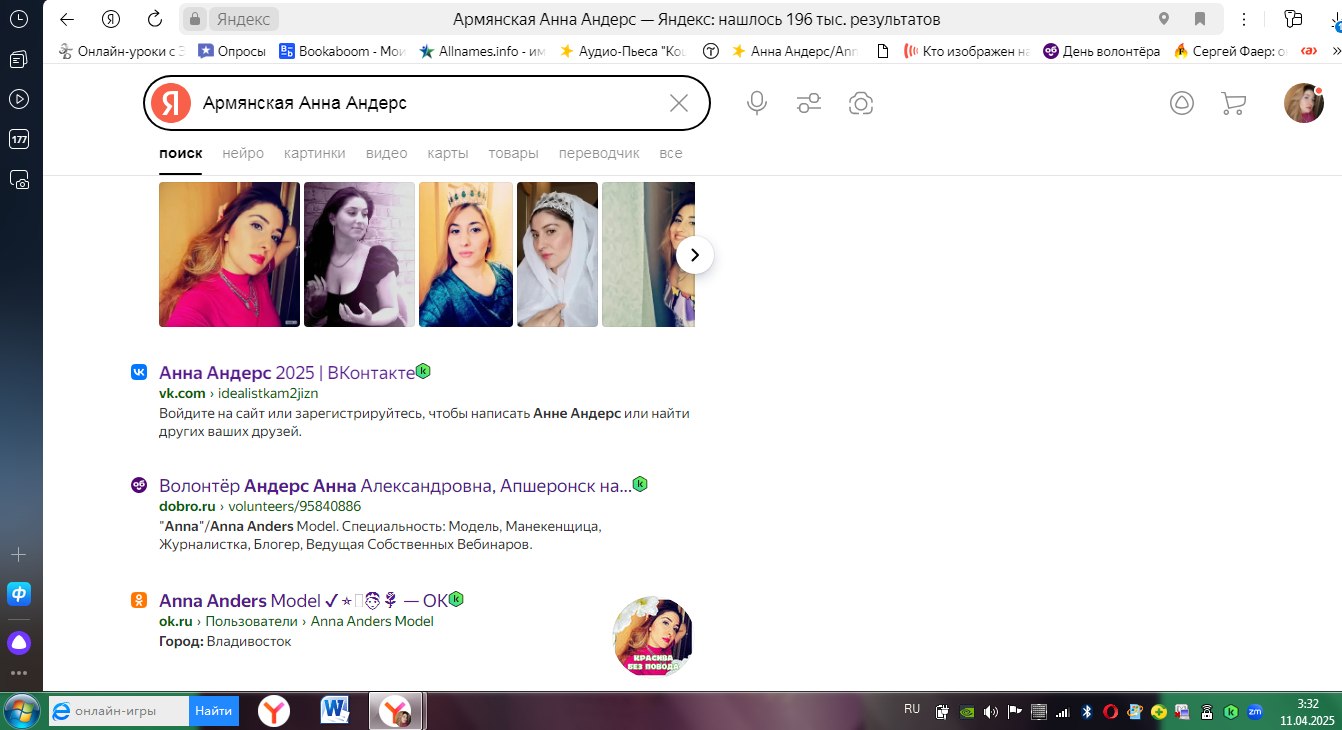Switch to the карты tab
Image resolution: width=1342 pixels, height=730 pixels.
click(448, 153)
